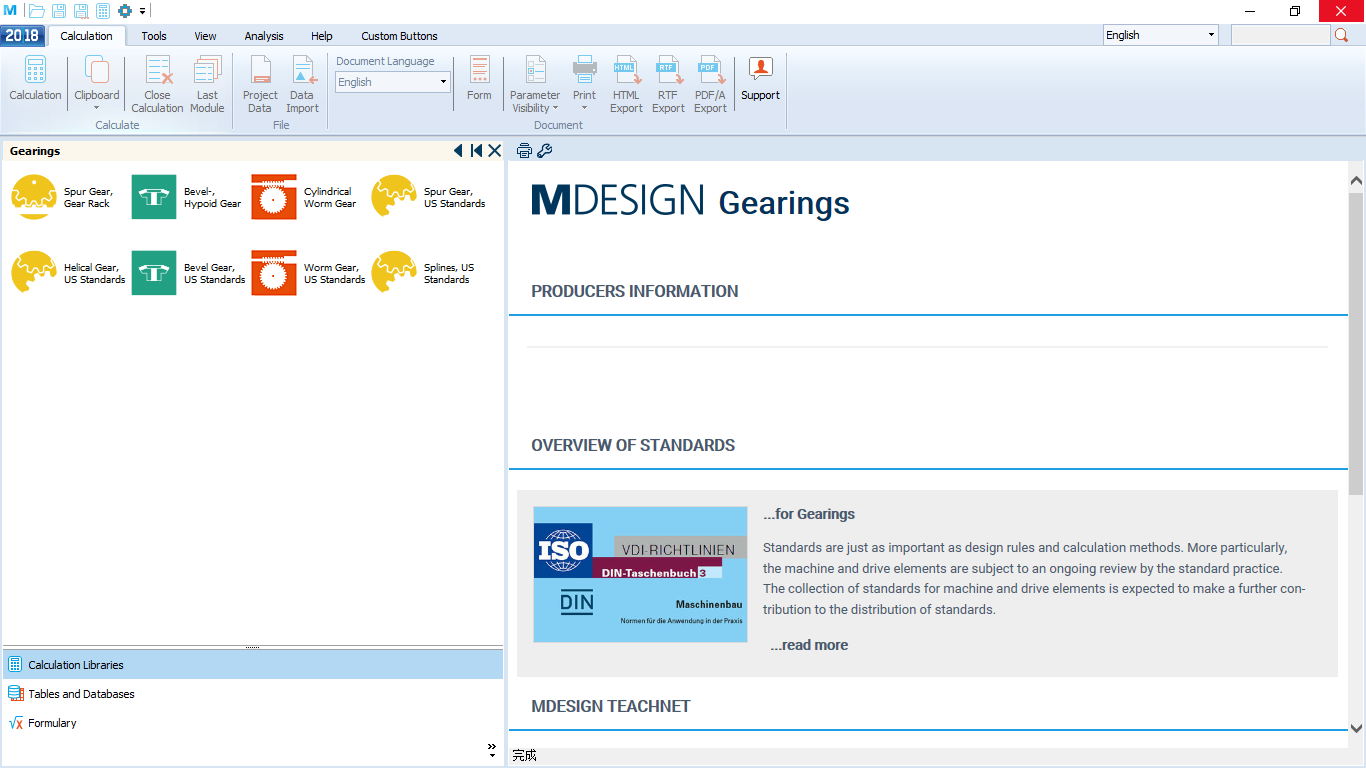Screen dimensions: 1366x768
Task: Click the MDESIGN Gearings logo heading
Action: click(x=690, y=201)
